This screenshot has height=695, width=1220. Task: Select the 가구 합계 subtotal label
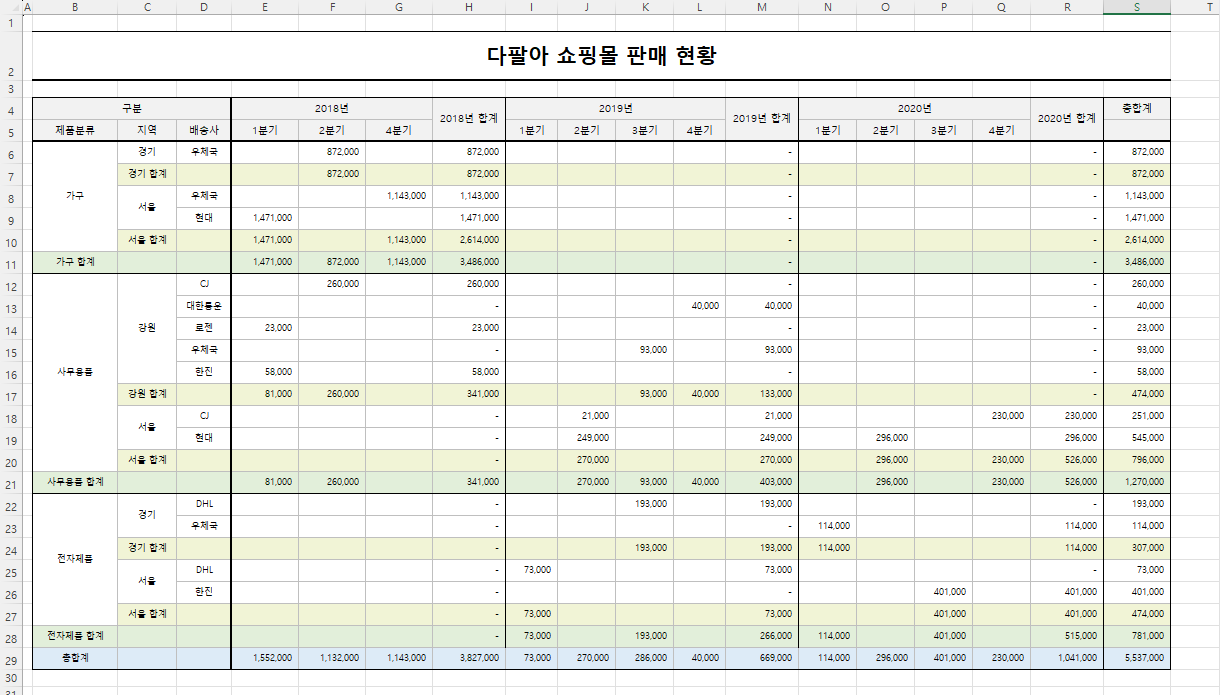[x=75, y=262]
